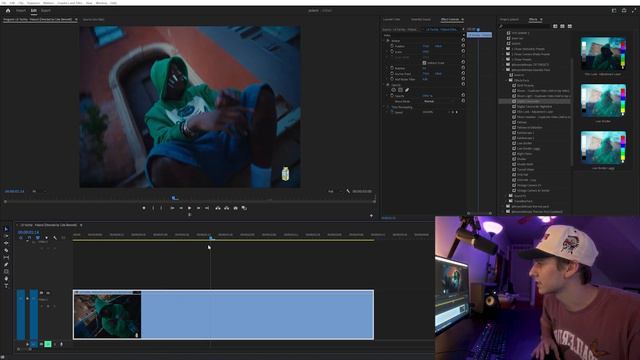Screen dimensions: 640x360
Task: Select the Razor tool
Action: tap(6, 250)
